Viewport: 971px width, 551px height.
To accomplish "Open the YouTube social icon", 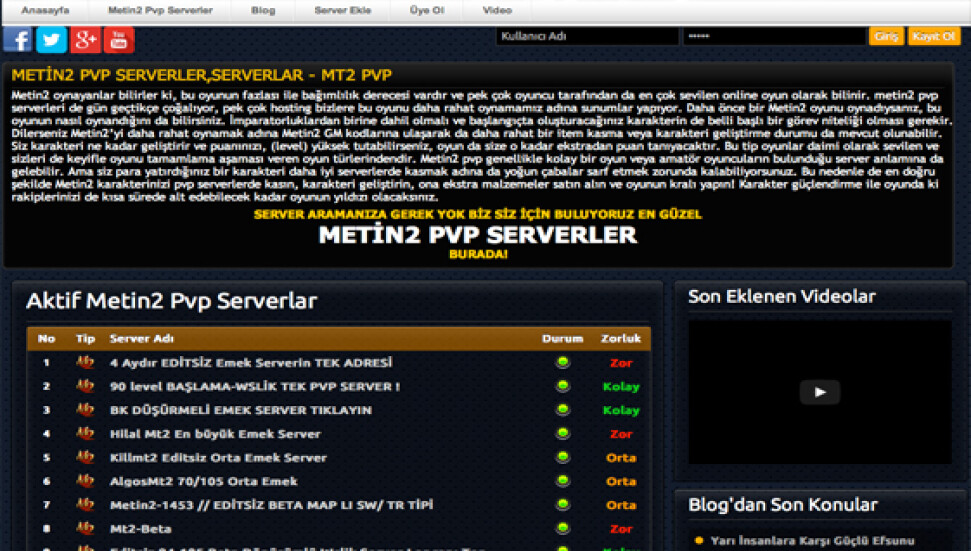I will (119, 39).
